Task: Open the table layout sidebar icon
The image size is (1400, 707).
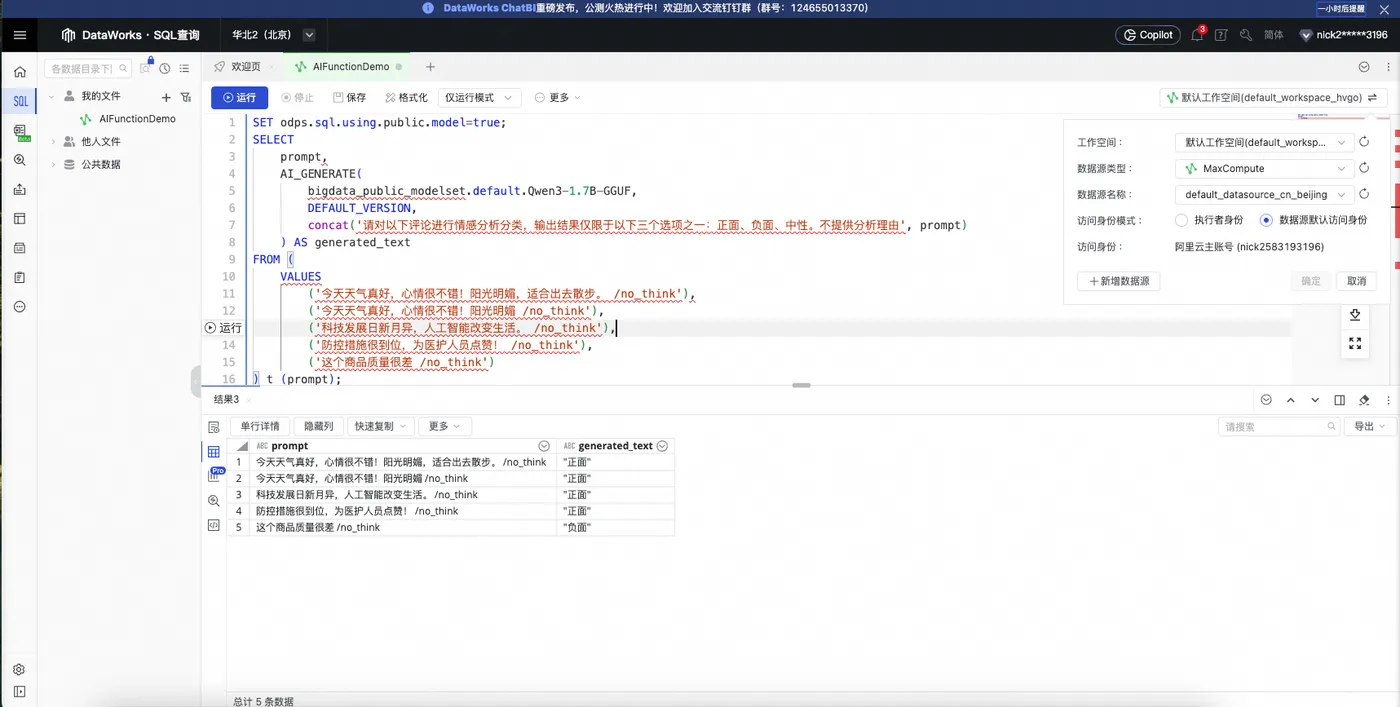Action: (20, 218)
